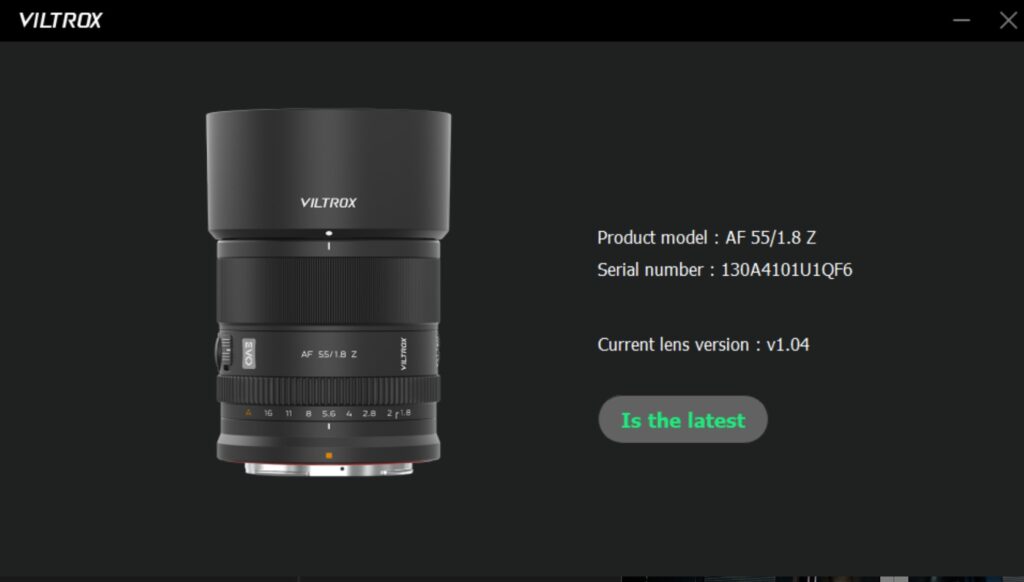Screen dimensions: 1024x582
Task: Click the 'Product model' label
Action: [652, 238]
